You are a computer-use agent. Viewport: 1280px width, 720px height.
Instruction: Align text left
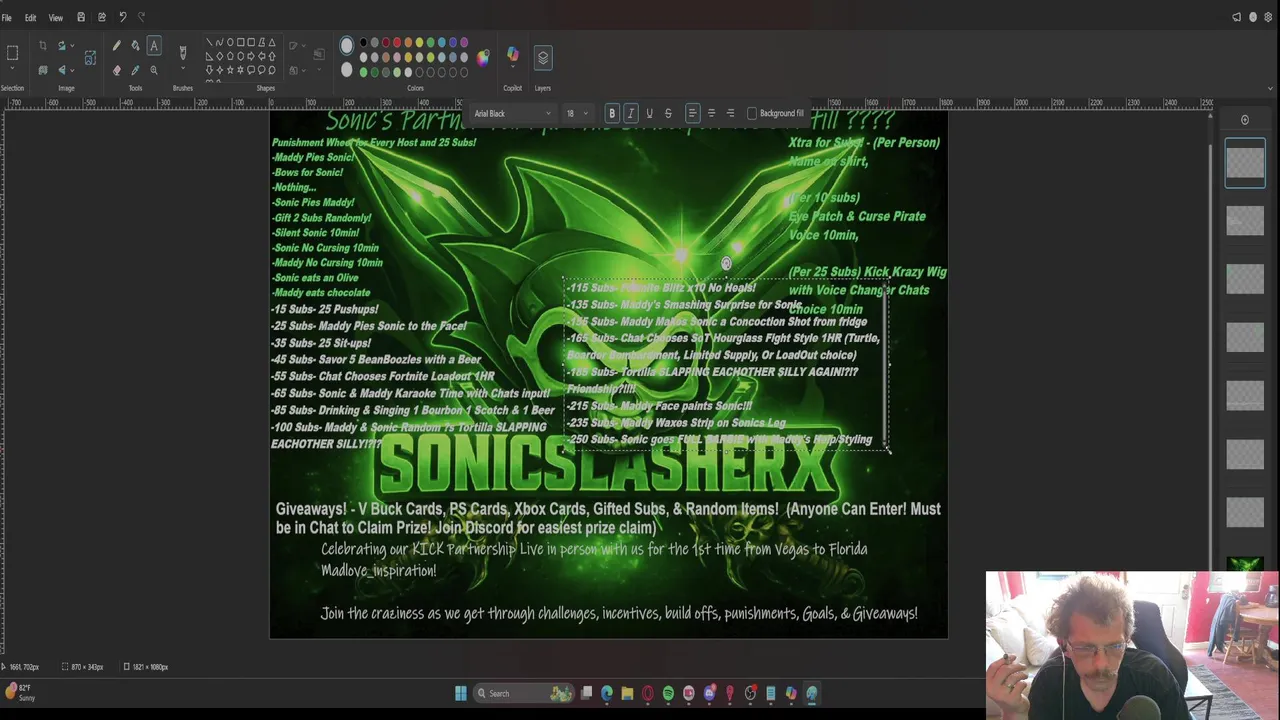coord(692,113)
